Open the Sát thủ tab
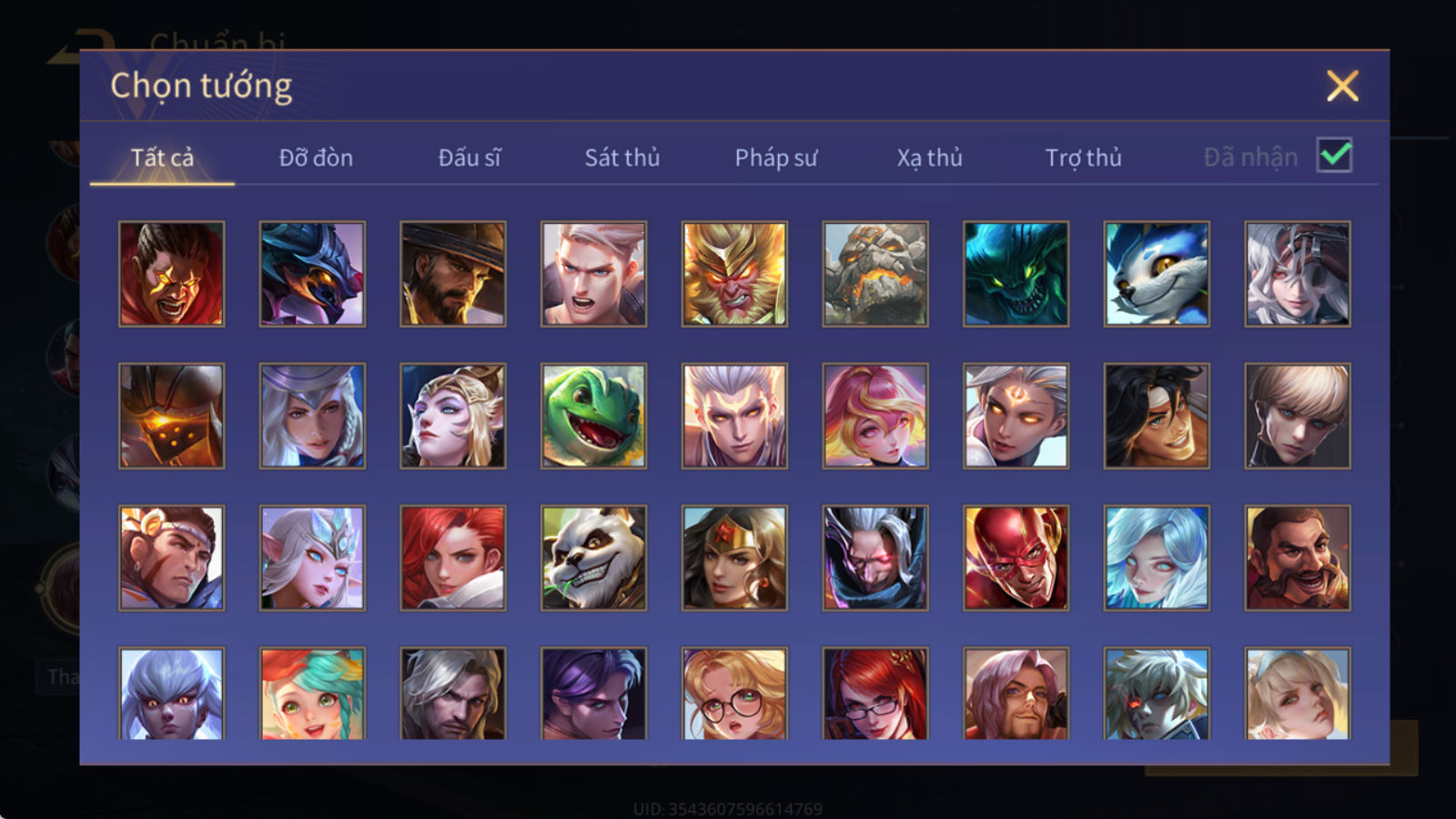 pos(622,157)
